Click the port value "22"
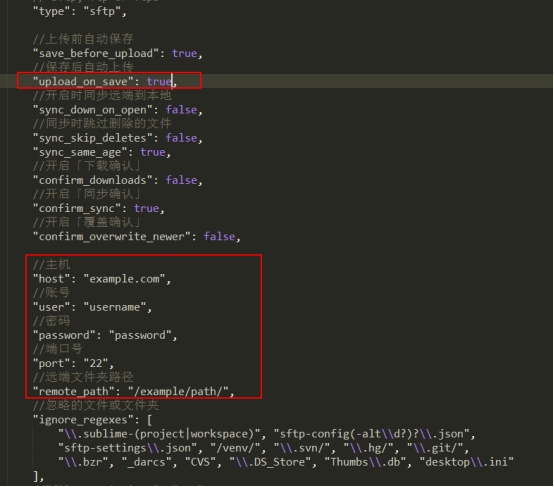The width and height of the screenshot is (554, 487). [x=96, y=364]
